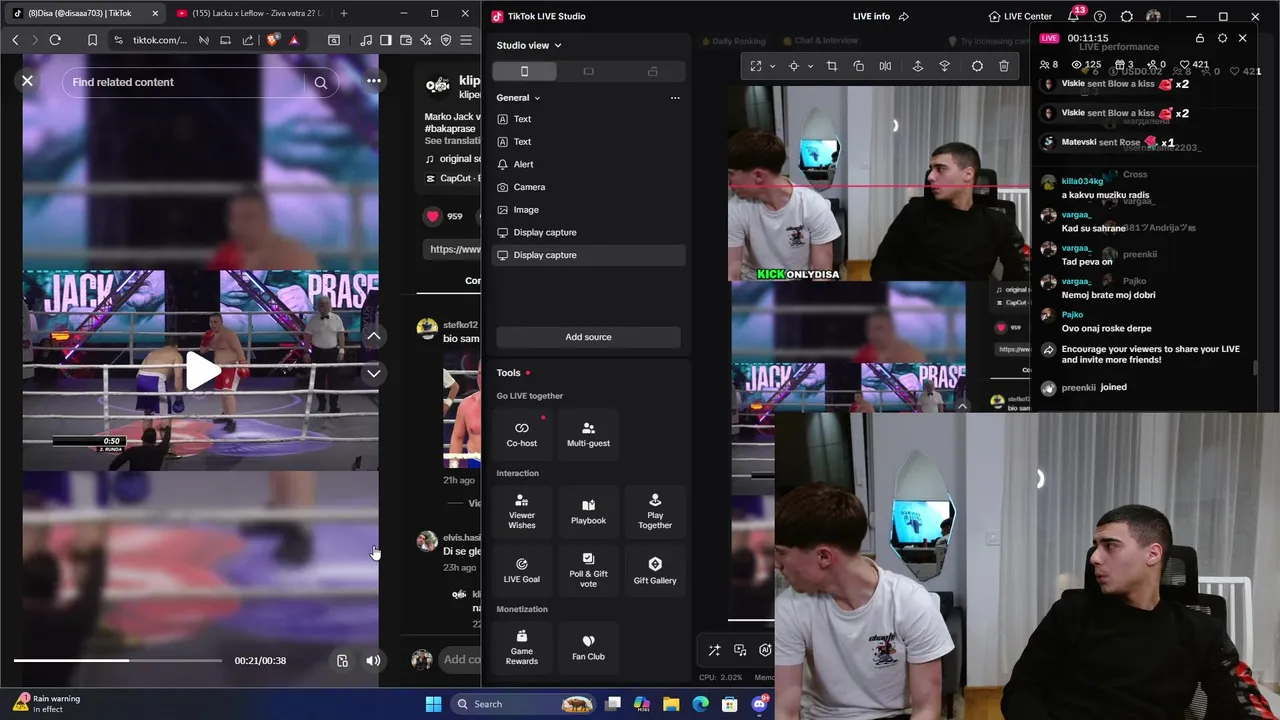Open the help question mark icon

click(x=1100, y=16)
